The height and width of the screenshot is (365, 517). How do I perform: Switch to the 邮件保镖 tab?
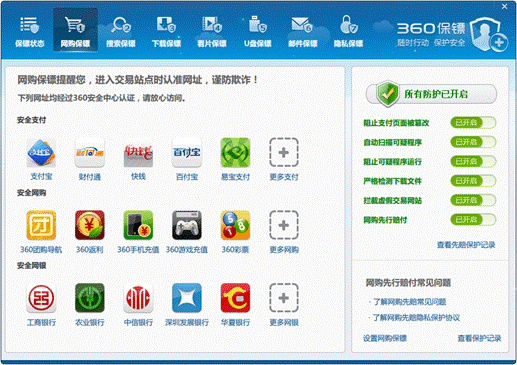point(303,31)
